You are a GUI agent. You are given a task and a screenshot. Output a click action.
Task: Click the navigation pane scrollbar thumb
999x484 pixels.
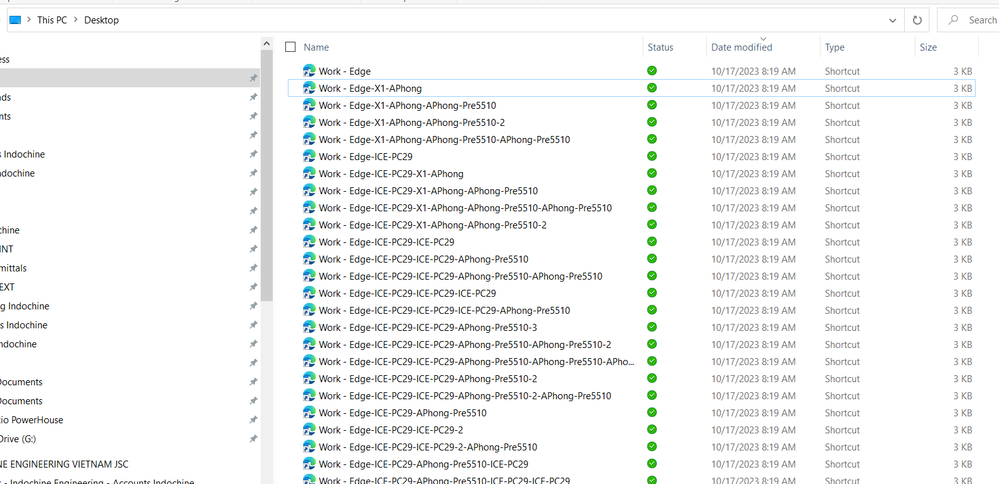267,175
